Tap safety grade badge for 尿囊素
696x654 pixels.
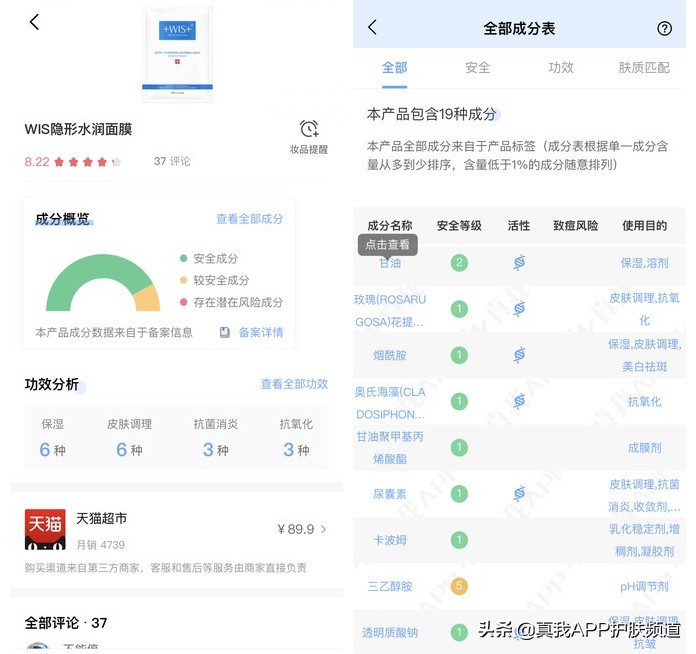click(x=459, y=493)
